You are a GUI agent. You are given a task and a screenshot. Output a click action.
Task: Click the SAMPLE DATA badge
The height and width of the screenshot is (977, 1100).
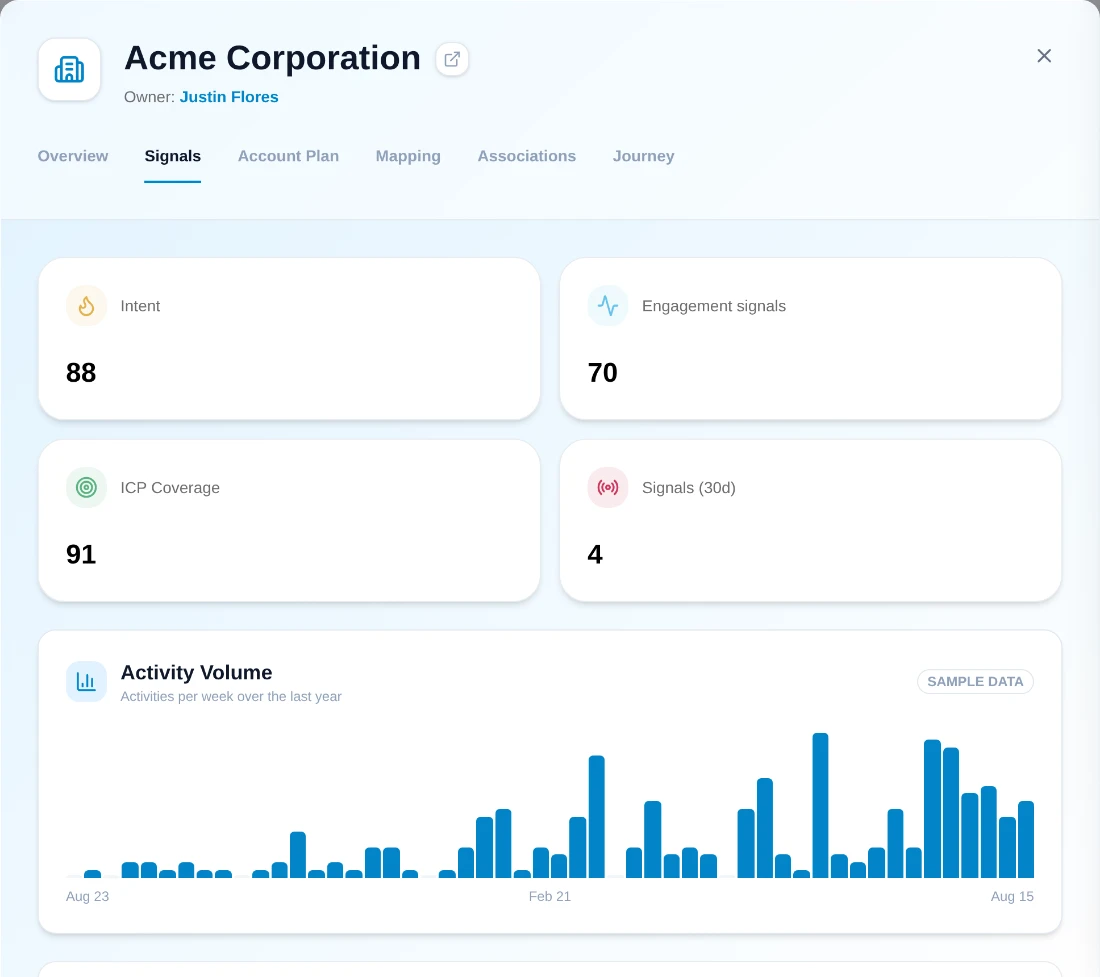click(975, 682)
